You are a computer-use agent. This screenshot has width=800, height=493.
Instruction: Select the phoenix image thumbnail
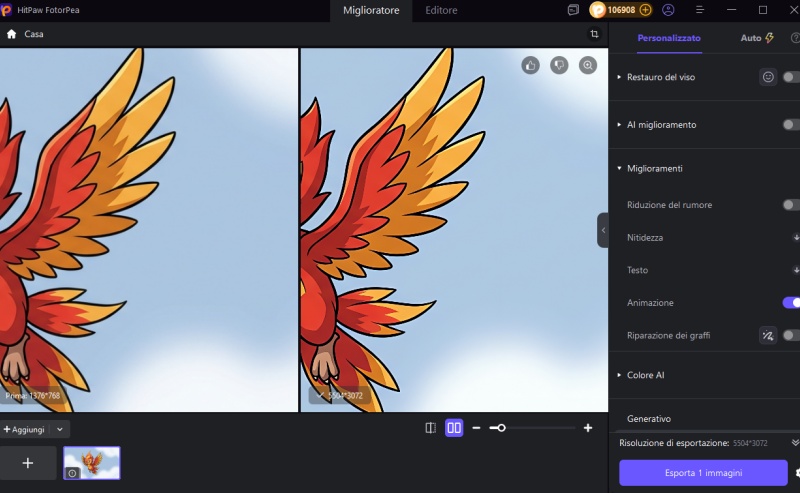pos(92,463)
